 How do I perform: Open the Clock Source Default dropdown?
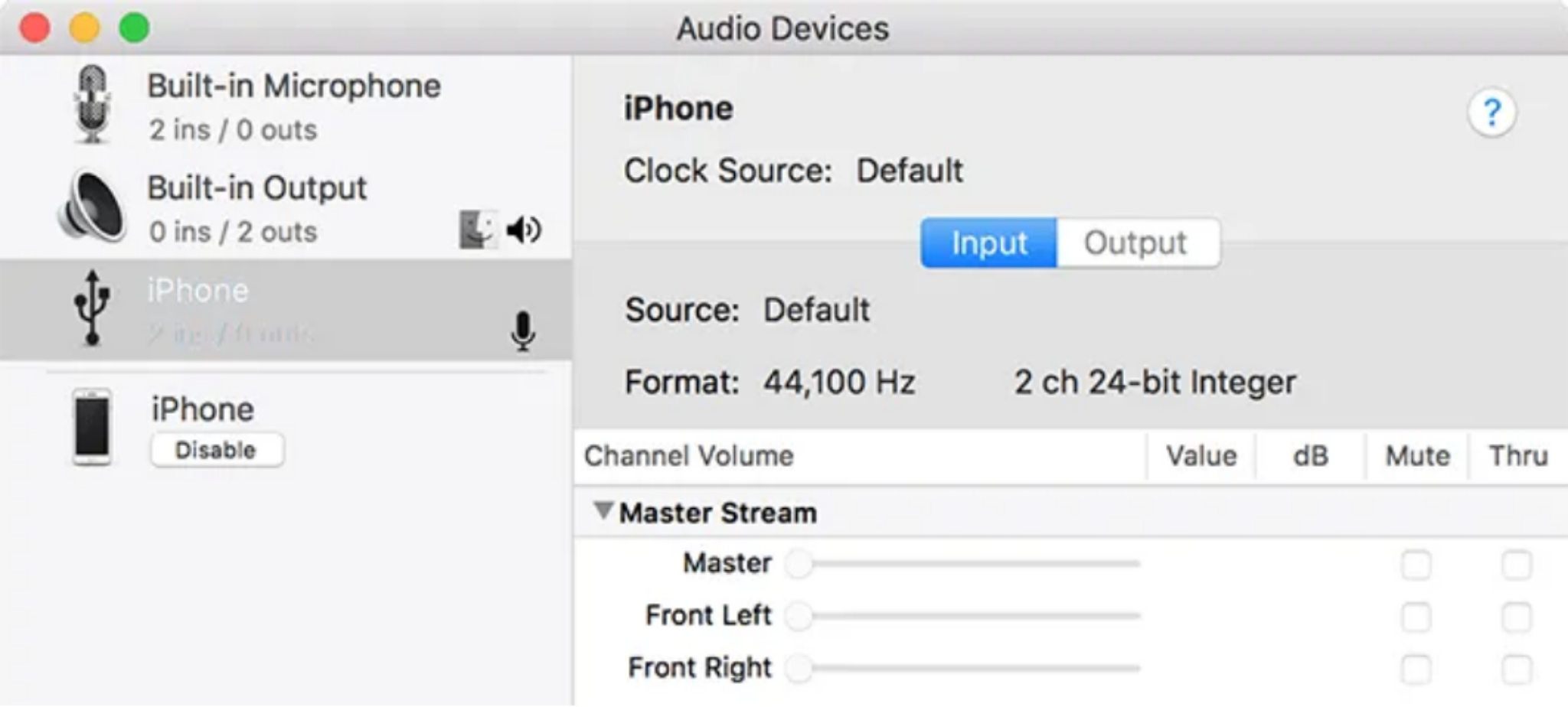(x=910, y=171)
